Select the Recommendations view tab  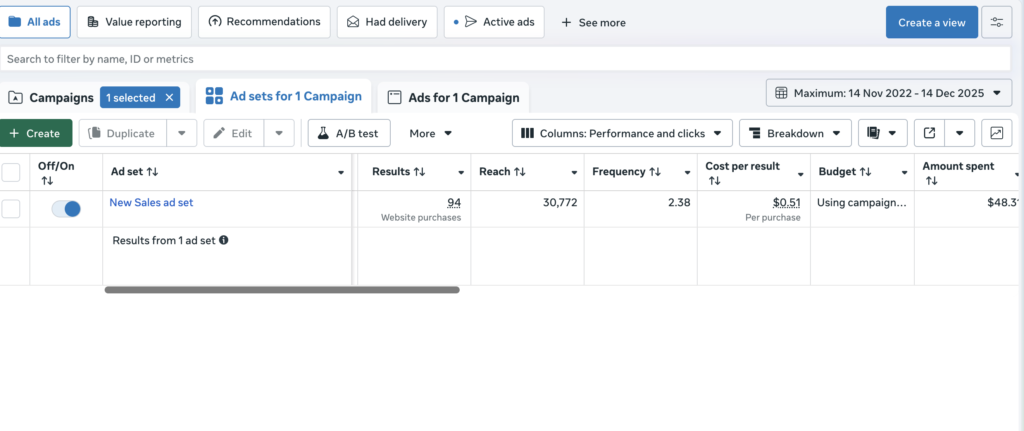point(264,21)
